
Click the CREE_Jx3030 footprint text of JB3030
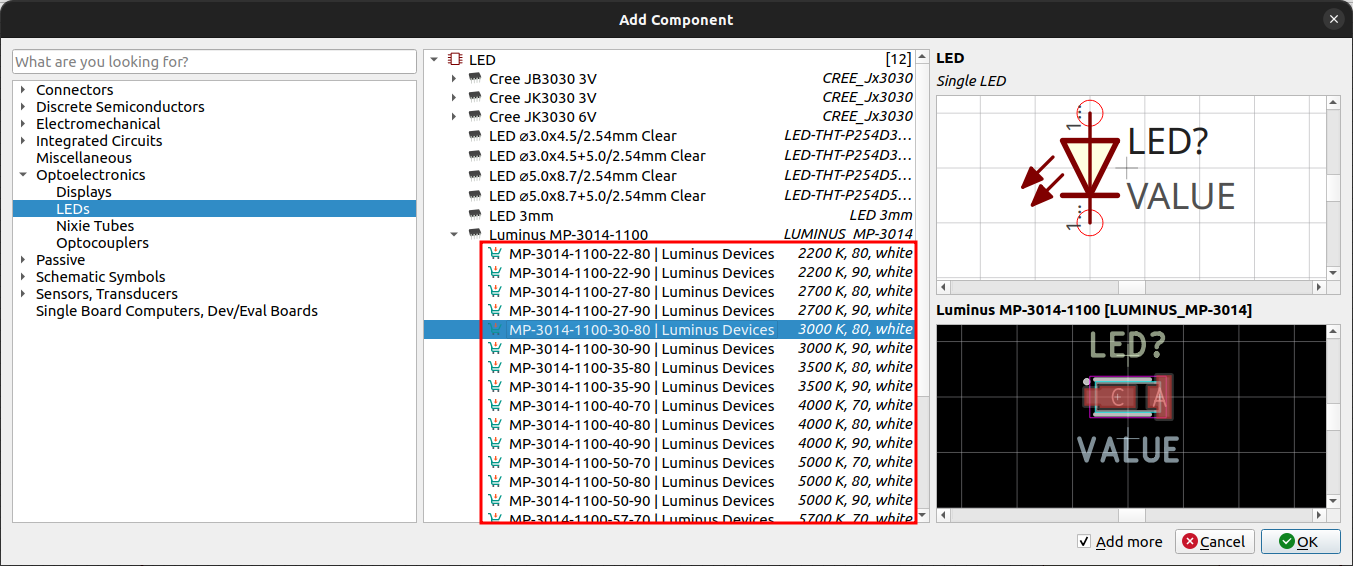click(867, 79)
